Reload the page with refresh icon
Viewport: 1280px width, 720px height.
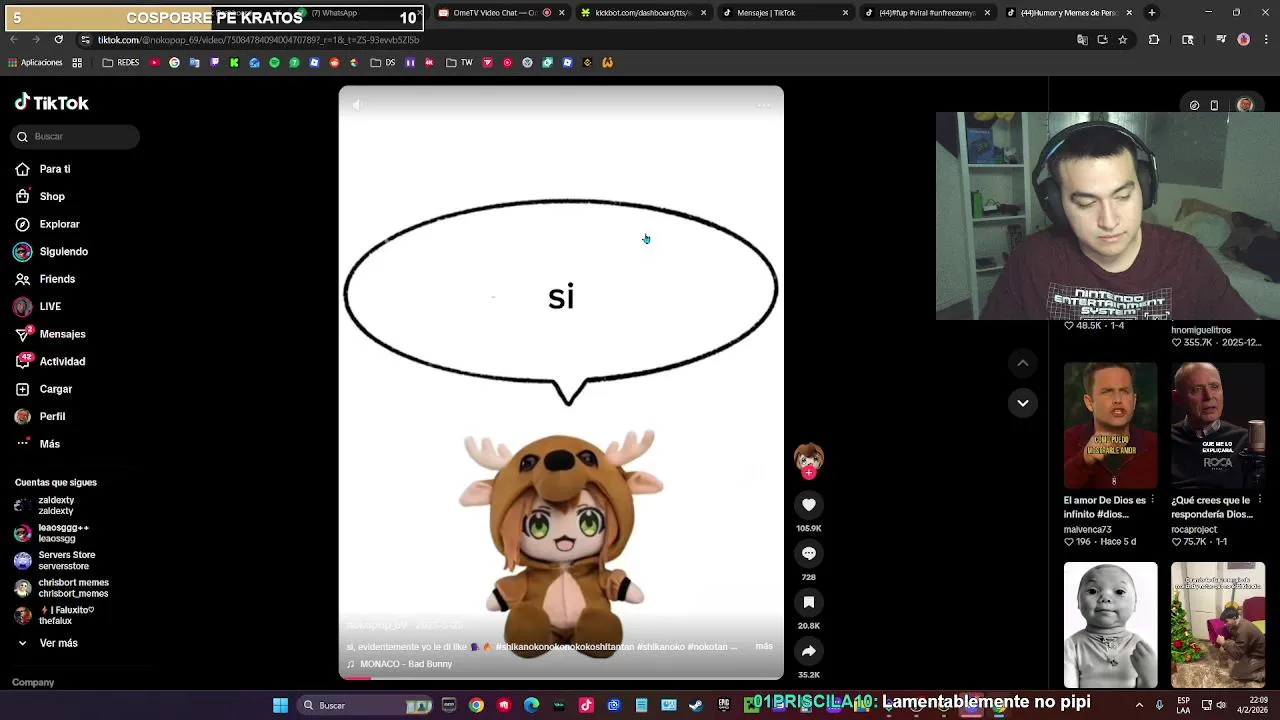tap(58, 40)
